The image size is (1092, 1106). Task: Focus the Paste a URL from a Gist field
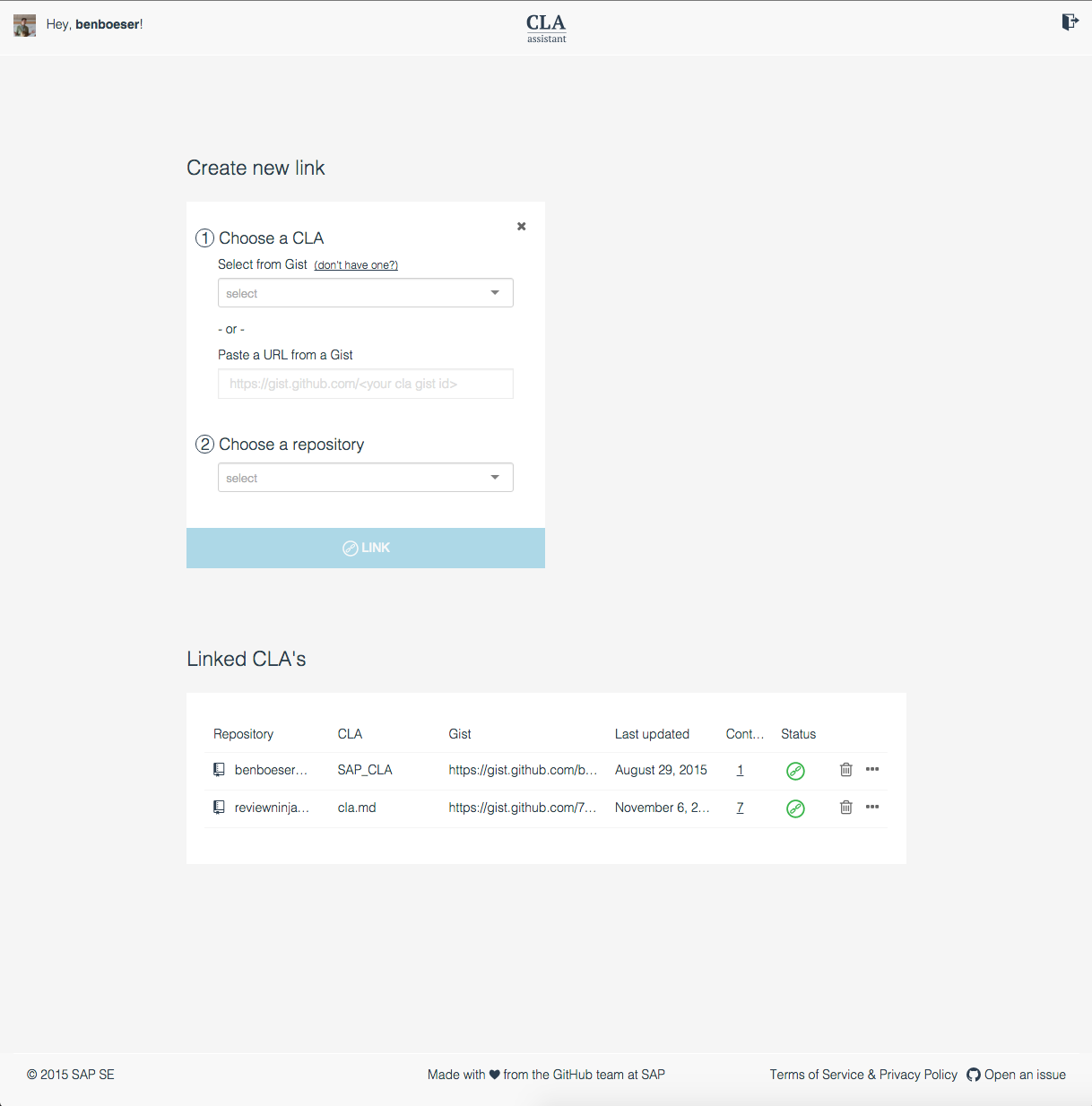(x=366, y=384)
